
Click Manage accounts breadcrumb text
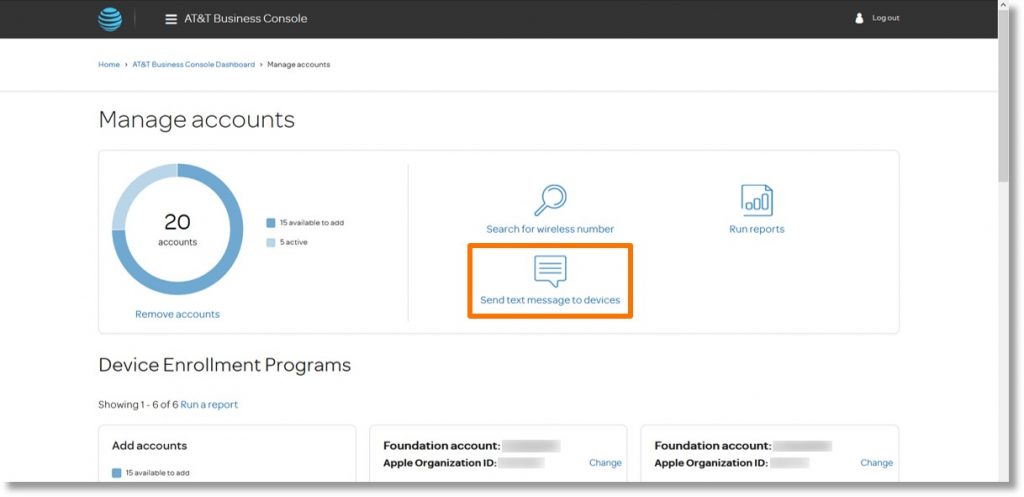pyautogui.click(x=298, y=65)
